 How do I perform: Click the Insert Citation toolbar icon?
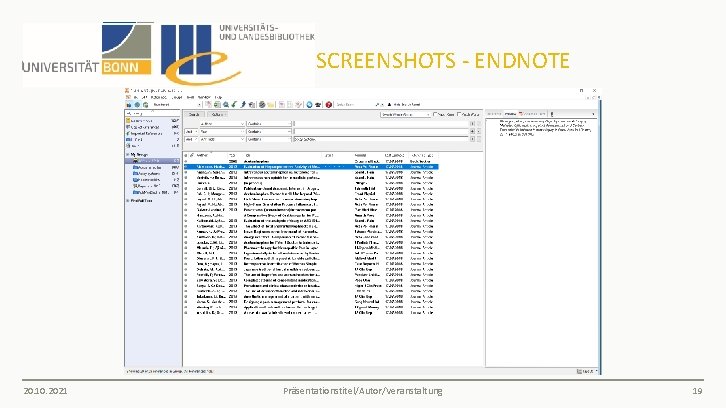pyautogui.click(x=282, y=105)
